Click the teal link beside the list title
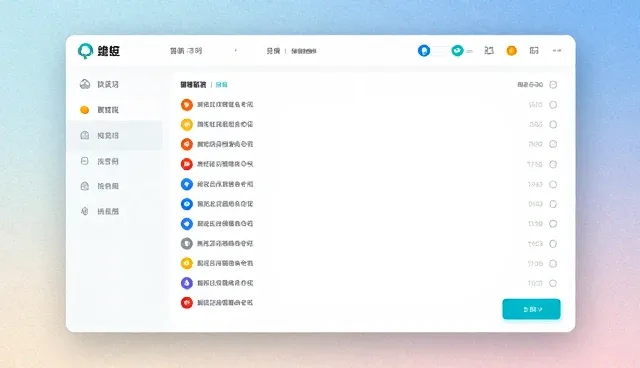640x368 pixels. coord(221,85)
